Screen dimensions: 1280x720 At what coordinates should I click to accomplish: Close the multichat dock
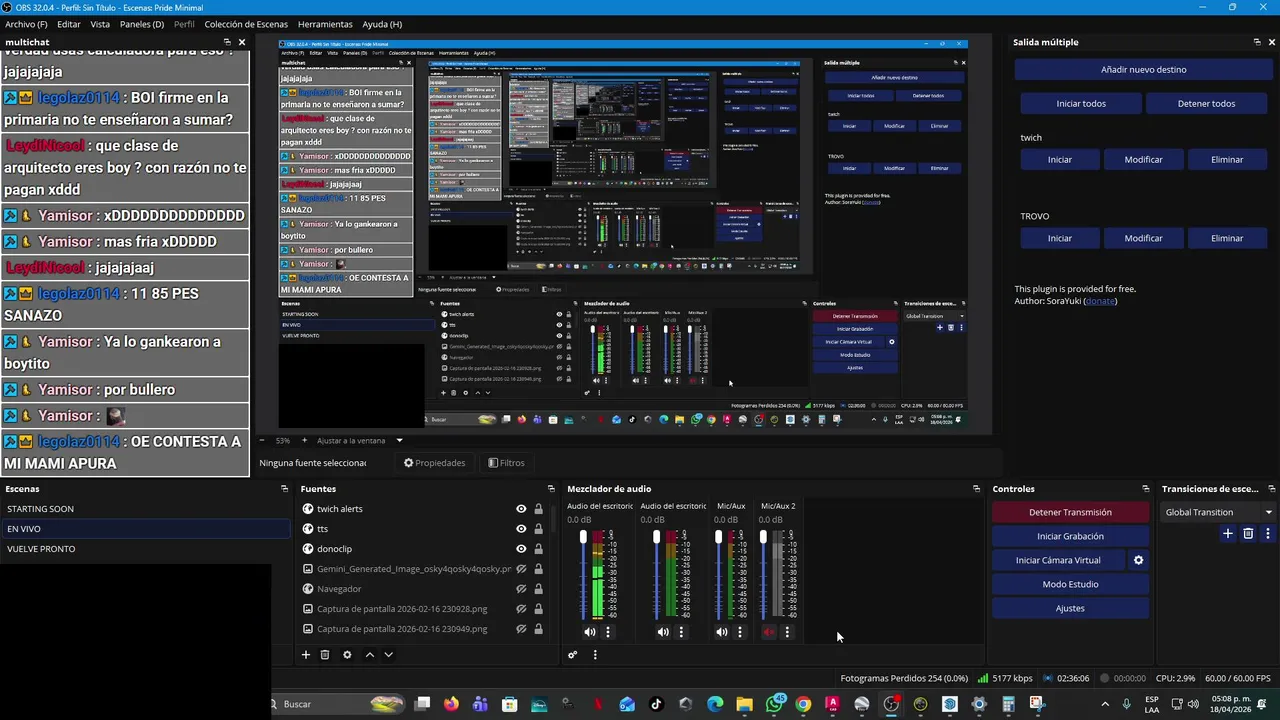click(241, 42)
